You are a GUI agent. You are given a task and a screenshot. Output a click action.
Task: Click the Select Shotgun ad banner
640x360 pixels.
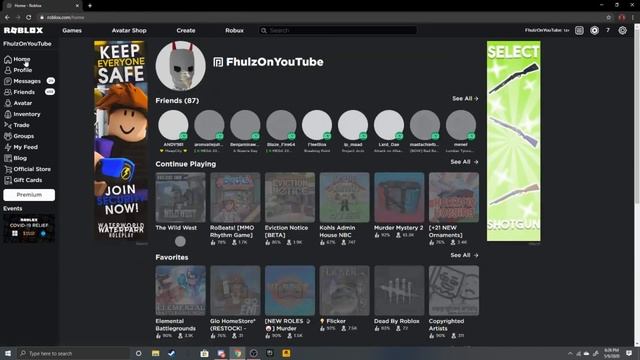tap(513, 141)
